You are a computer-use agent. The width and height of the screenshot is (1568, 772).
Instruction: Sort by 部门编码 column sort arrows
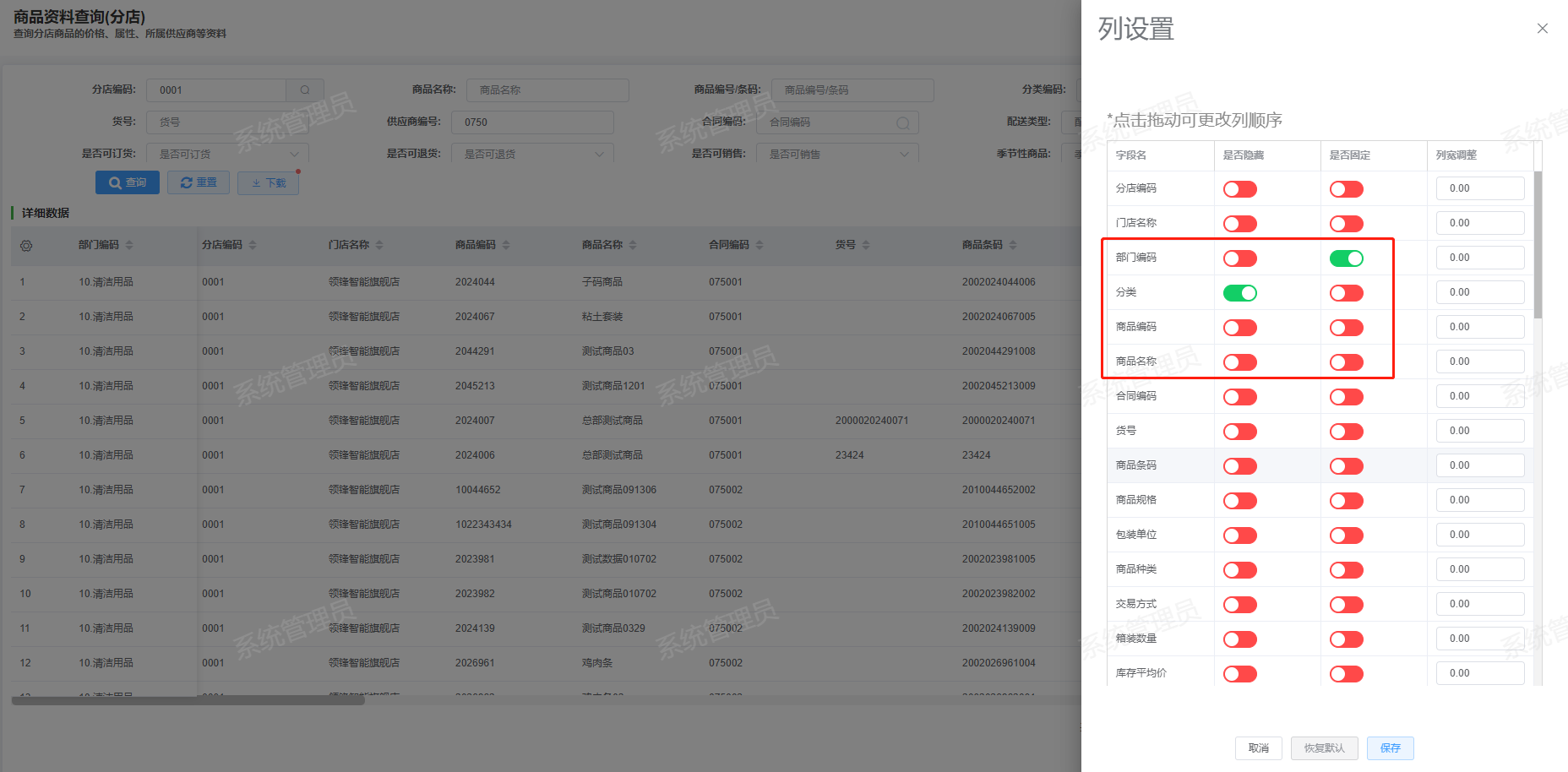pyautogui.click(x=129, y=245)
